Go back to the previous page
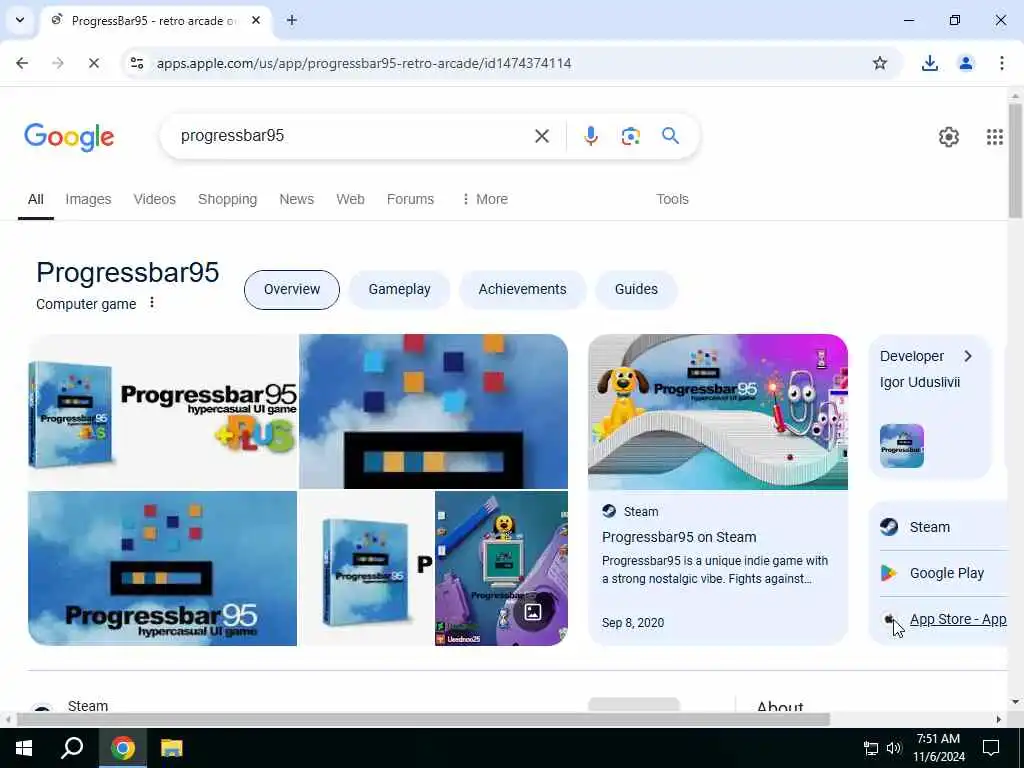Viewport: 1024px width, 768px height. pos(22,63)
